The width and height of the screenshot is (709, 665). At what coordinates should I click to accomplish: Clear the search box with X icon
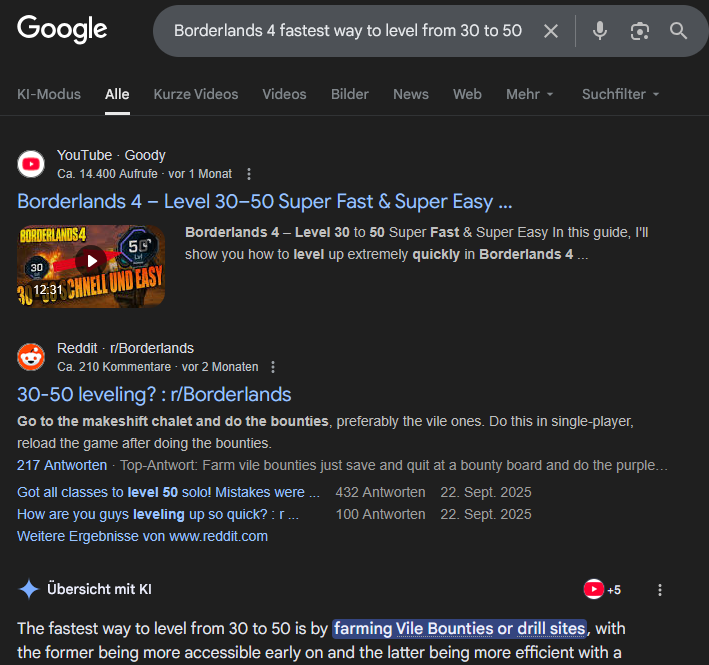(551, 31)
